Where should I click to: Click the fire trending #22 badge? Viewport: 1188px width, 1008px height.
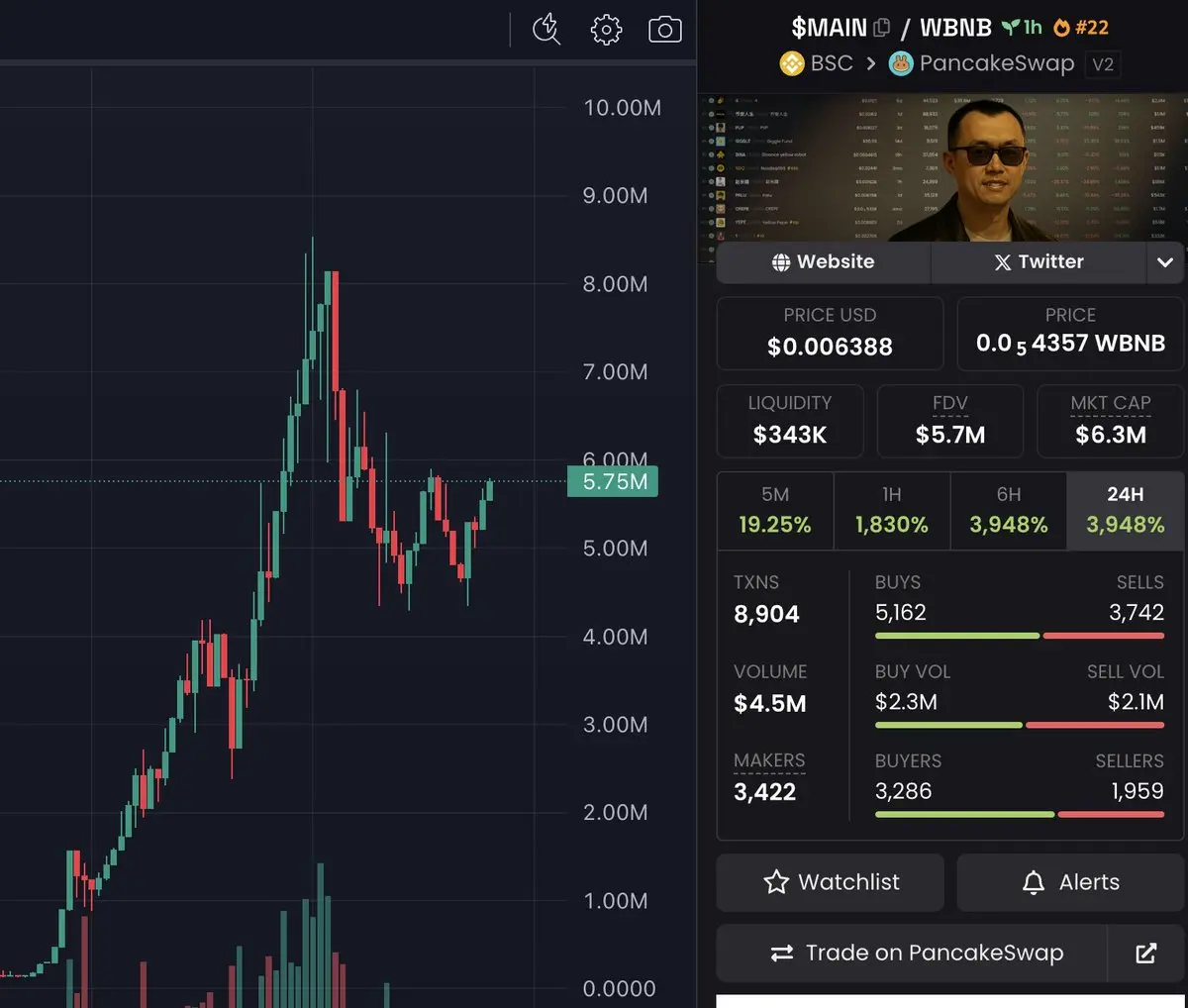click(x=1081, y=28)
